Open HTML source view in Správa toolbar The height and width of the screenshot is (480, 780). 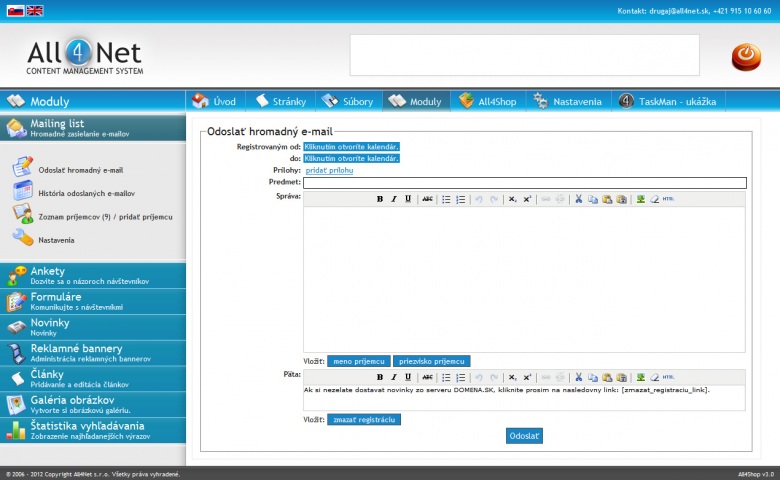[668, 199]
